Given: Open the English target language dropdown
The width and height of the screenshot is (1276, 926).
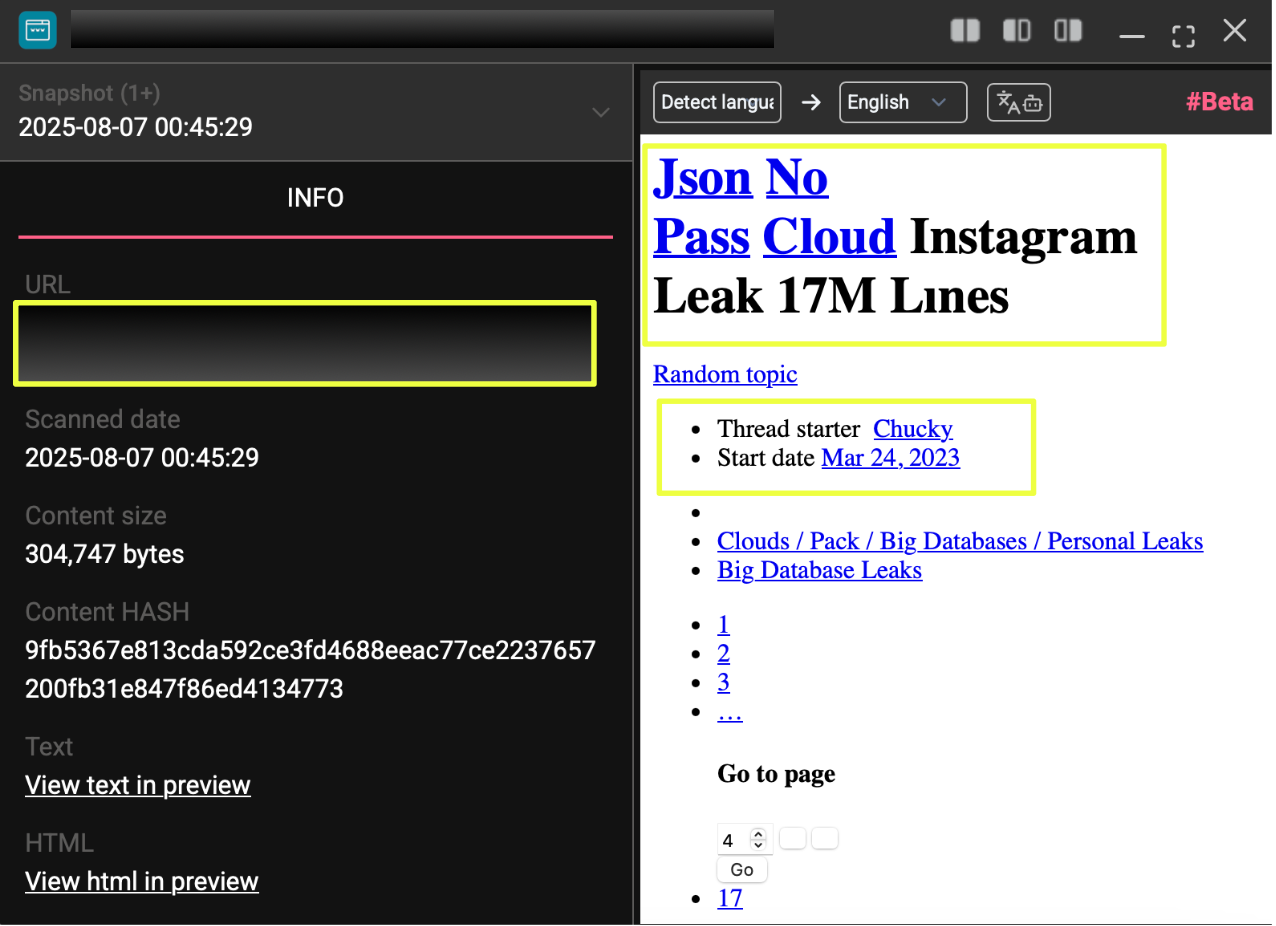Looking at the screenshot, I should tap(902, 102).
